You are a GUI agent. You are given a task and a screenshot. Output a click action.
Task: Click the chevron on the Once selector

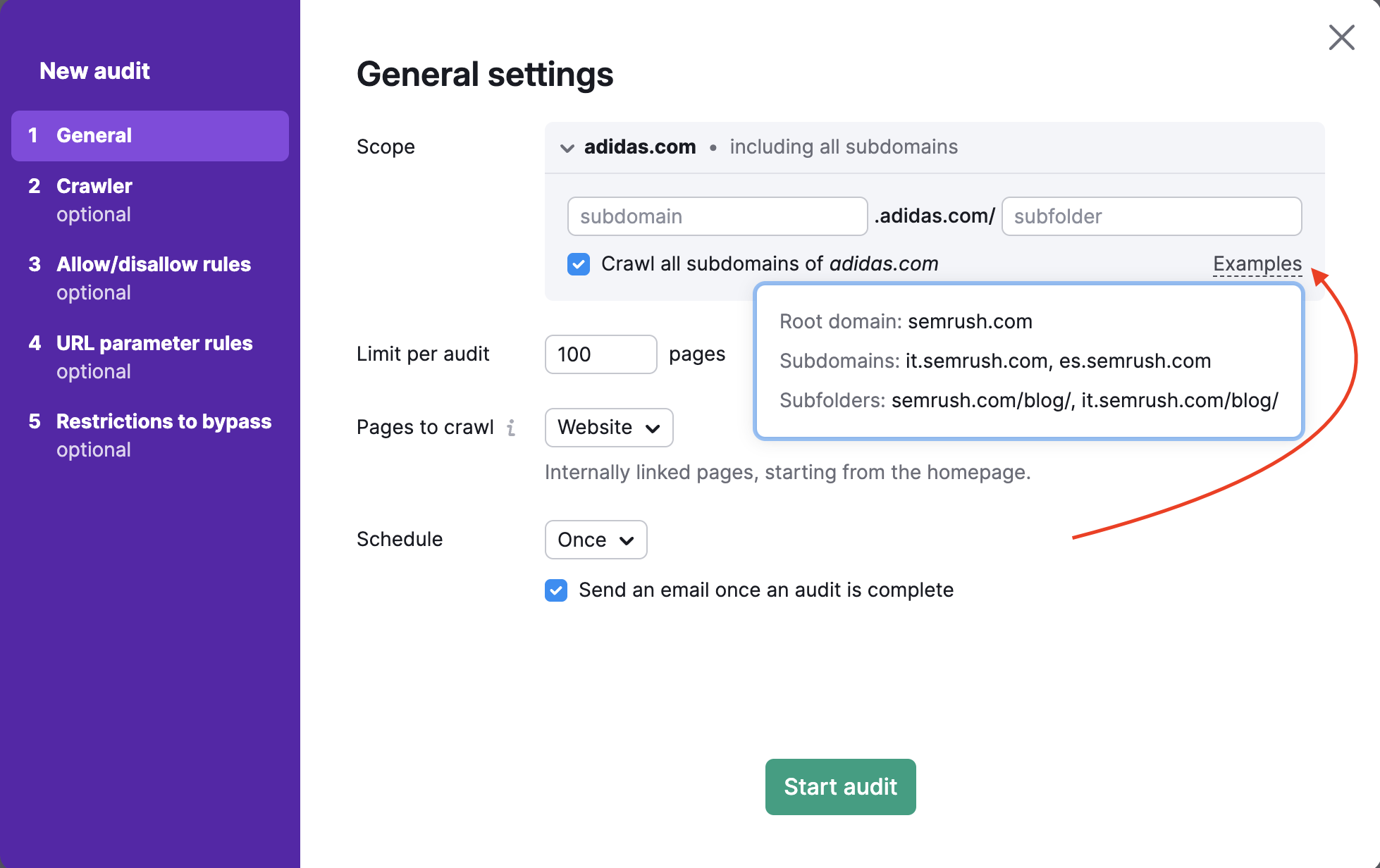626,540
